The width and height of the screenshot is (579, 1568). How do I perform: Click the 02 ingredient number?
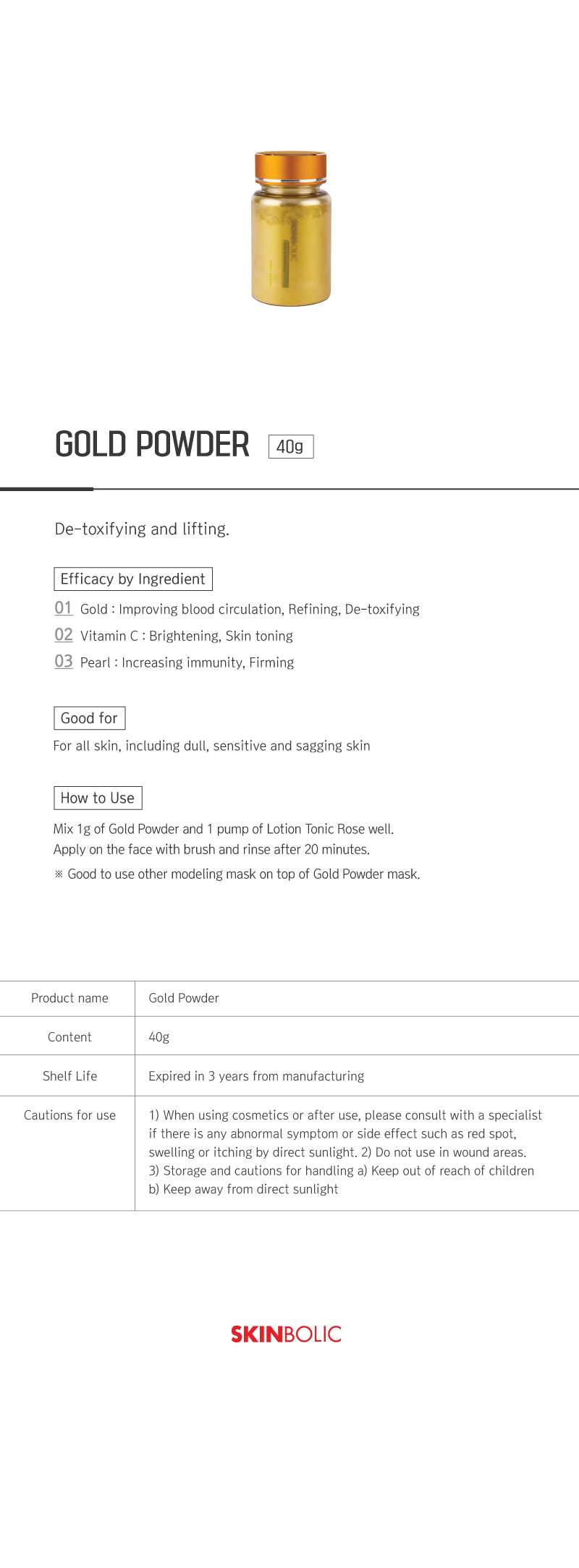[64, 635]
